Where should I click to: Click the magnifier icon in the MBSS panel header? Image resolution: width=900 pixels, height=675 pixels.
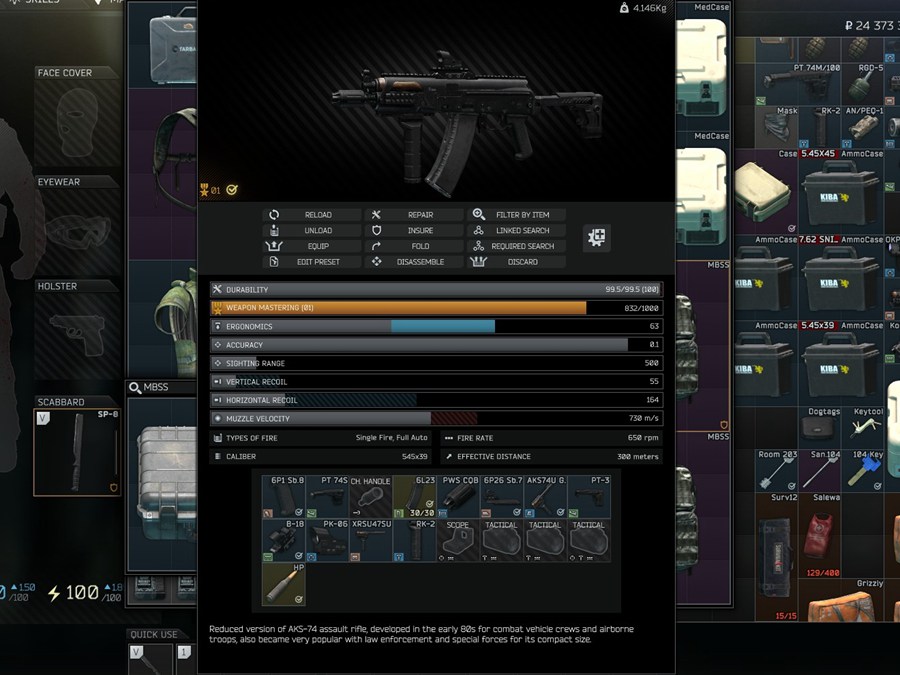pyautogui.click(x=135, y=388)
